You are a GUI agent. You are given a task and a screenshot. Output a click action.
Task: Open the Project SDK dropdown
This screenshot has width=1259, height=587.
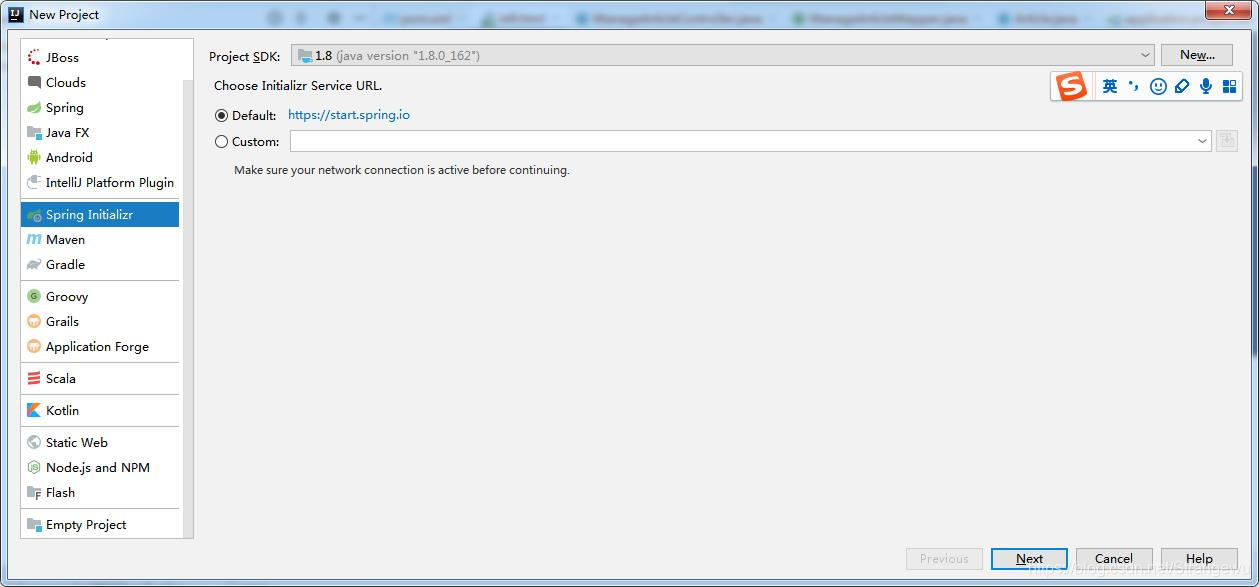tap(723, 56)
